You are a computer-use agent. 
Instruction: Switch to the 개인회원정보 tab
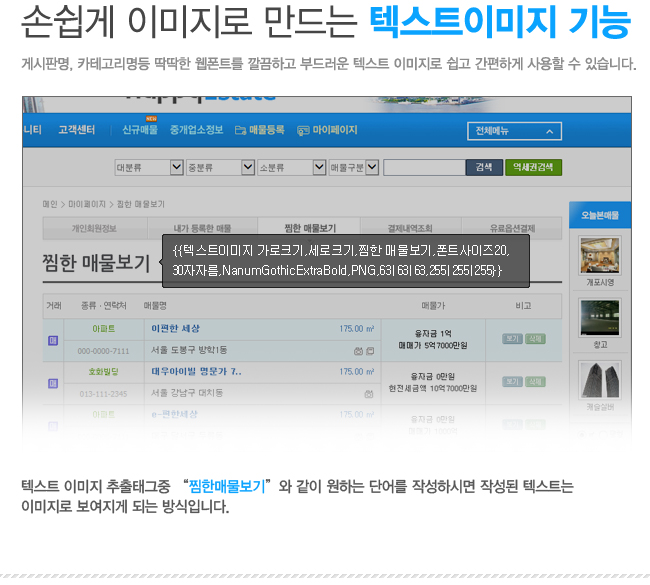[x=95, y=228]
